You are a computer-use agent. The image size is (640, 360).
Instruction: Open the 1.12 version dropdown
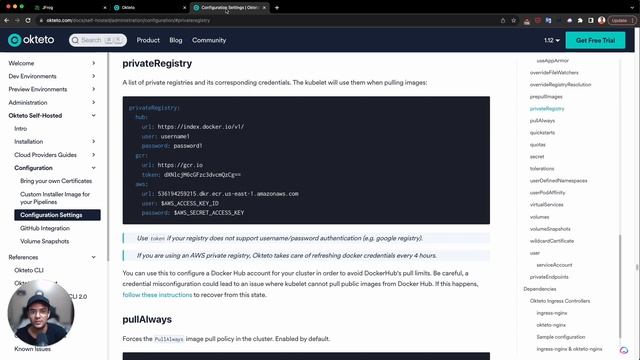coord(551,40)
